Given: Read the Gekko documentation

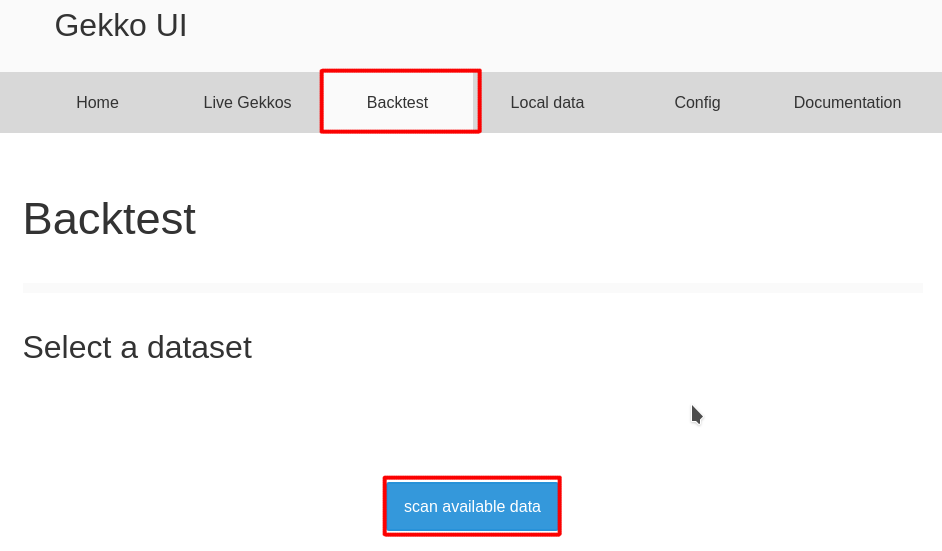Looking at the screenshot, I should click(847, 102).
